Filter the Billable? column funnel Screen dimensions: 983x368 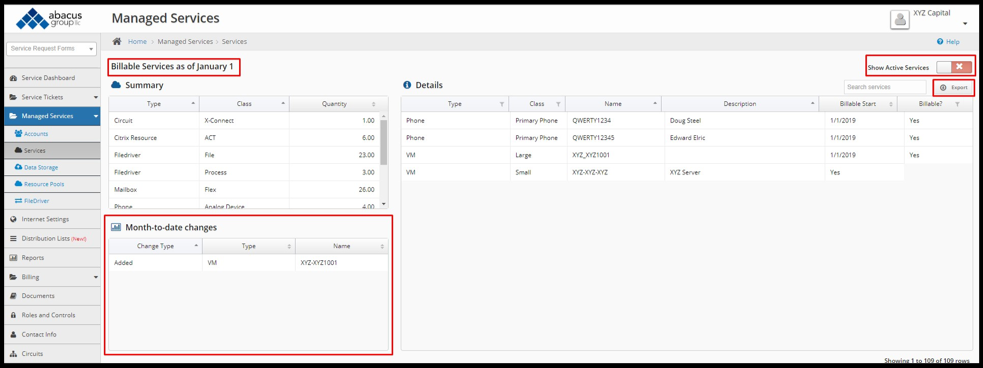click(957, 104)
